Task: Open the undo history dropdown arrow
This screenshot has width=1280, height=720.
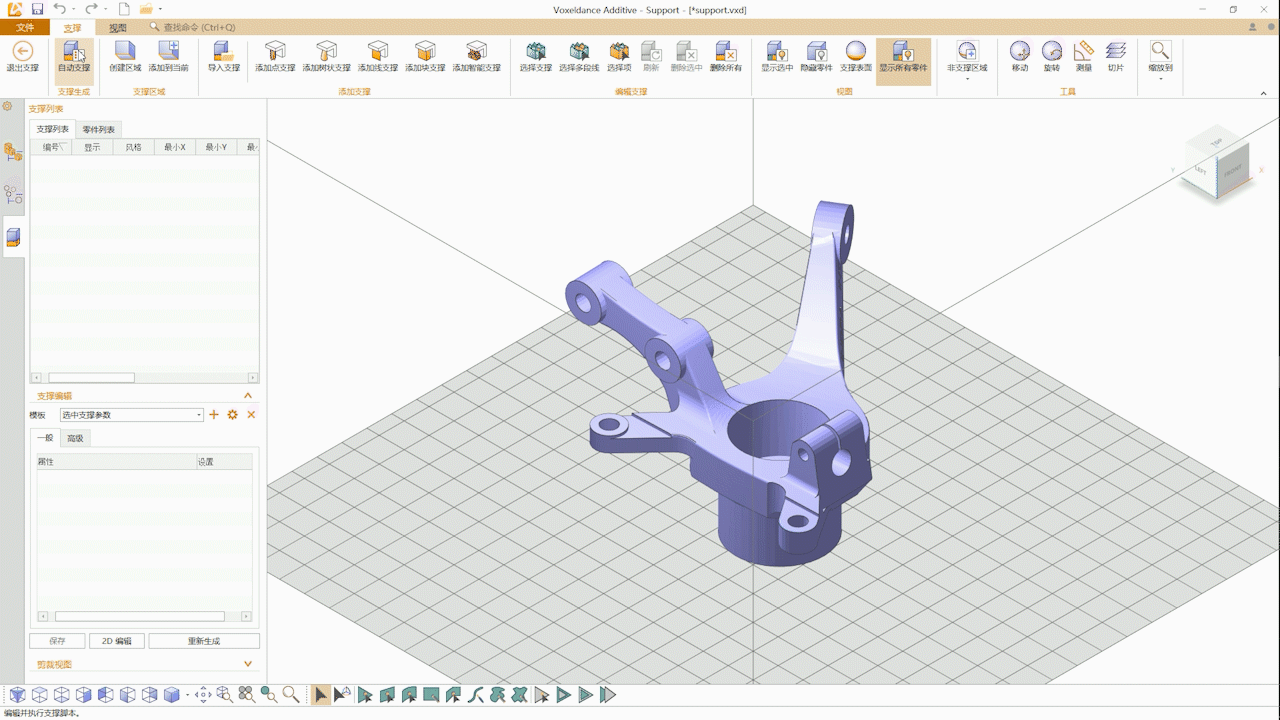Action: click(74, 10)
